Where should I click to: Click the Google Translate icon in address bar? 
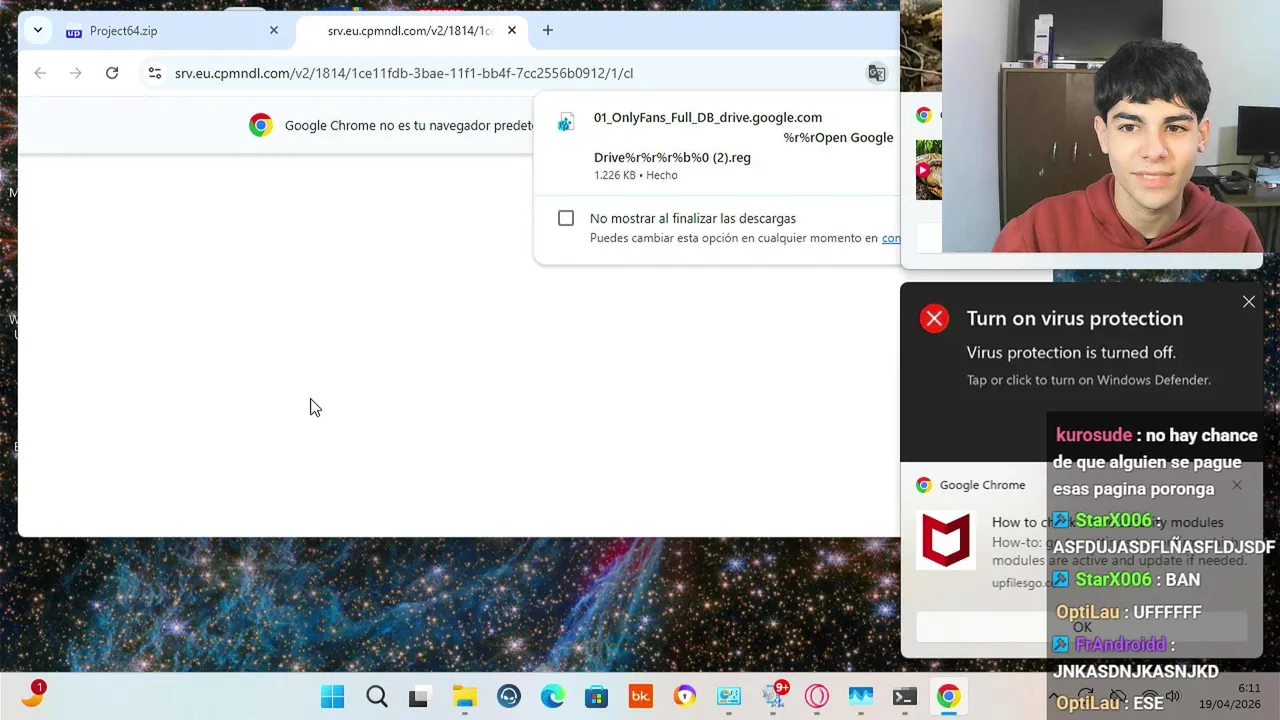876,73
